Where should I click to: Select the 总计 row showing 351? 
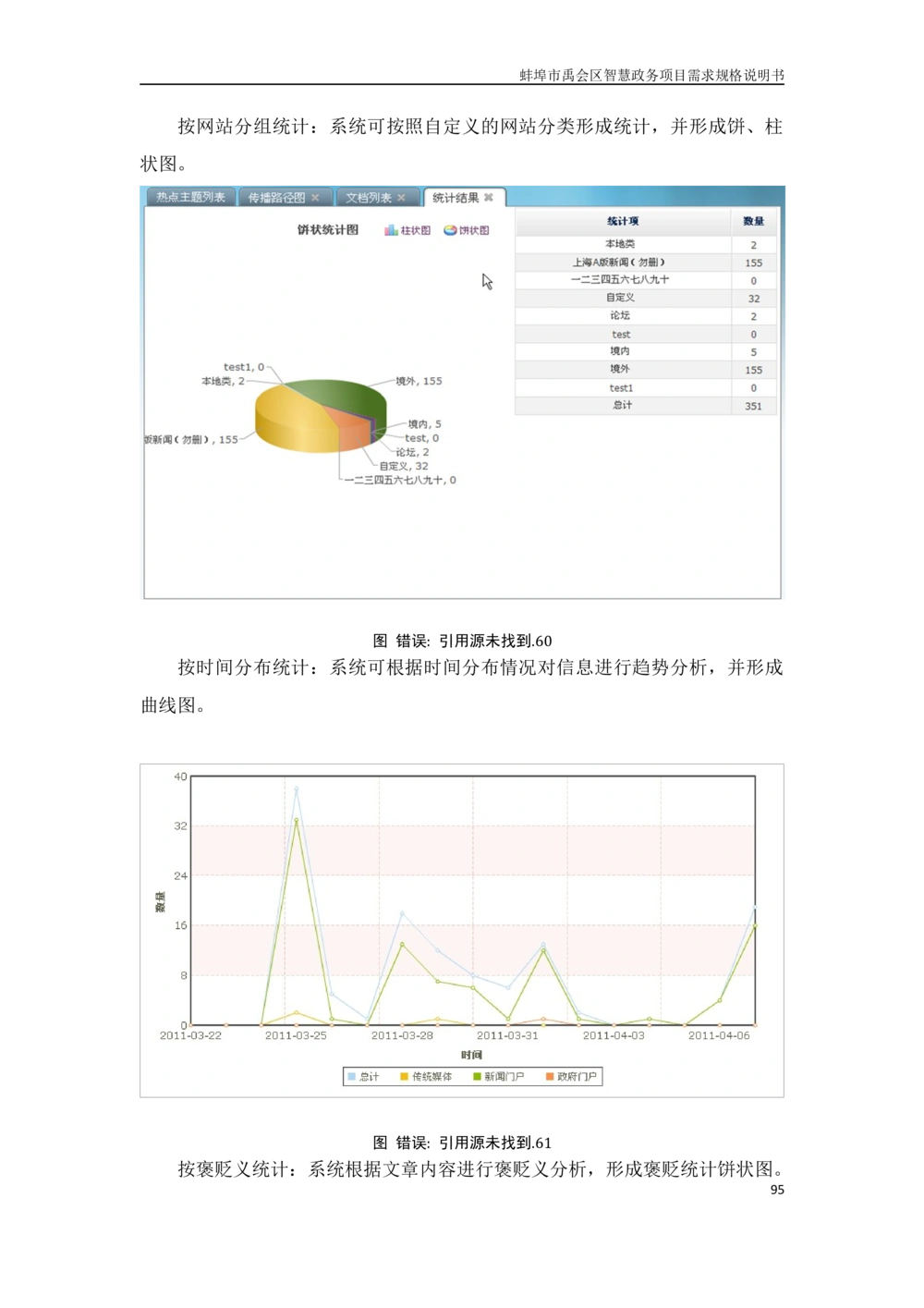point(622,405)
